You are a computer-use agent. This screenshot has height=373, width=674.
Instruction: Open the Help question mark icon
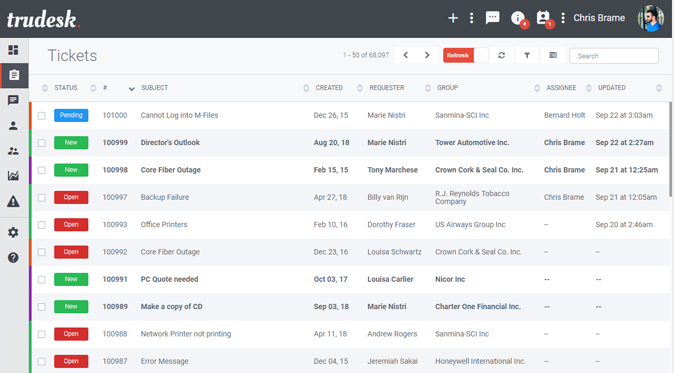point(13,257)
